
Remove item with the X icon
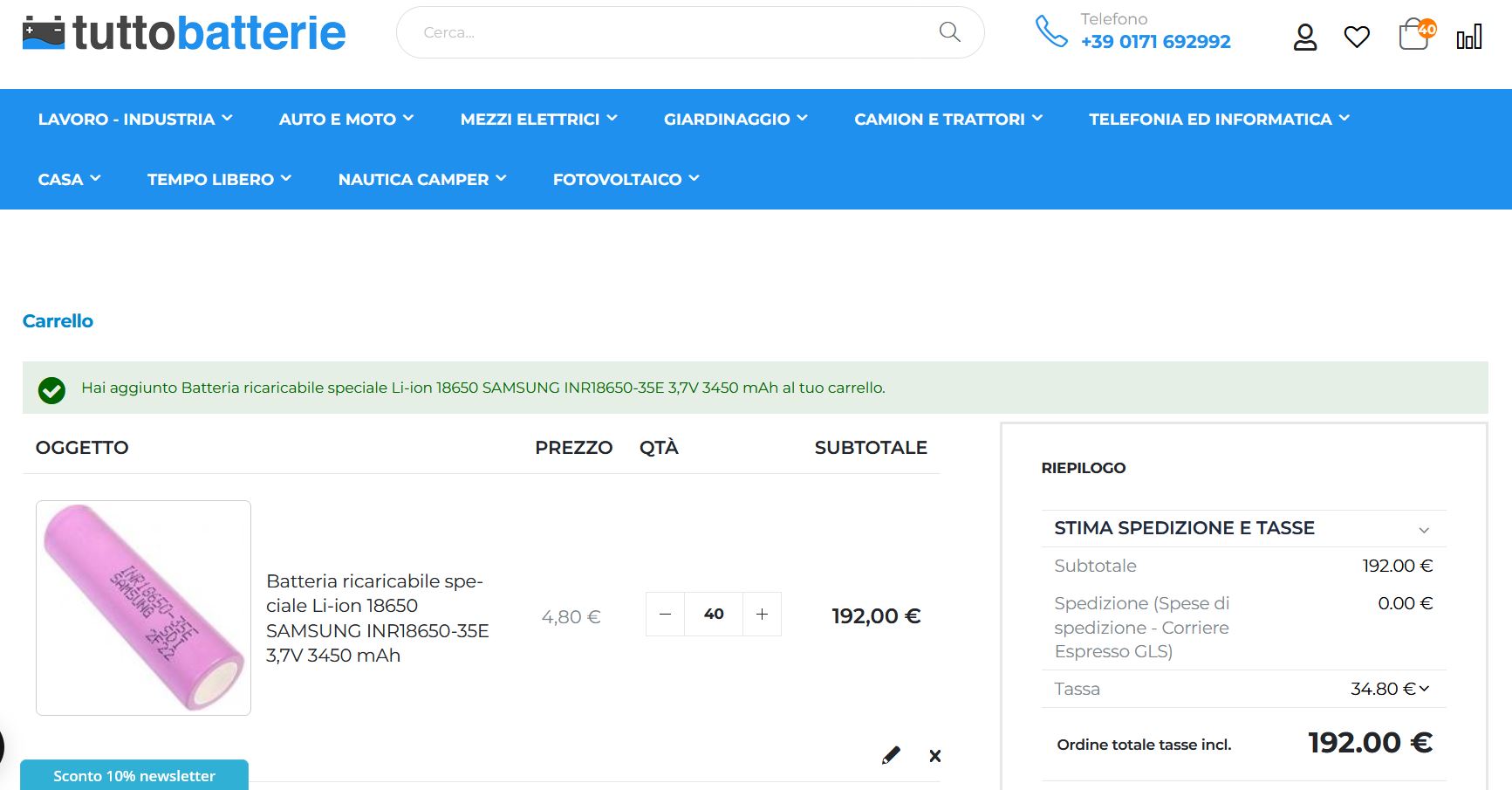(x=935, y=756)
